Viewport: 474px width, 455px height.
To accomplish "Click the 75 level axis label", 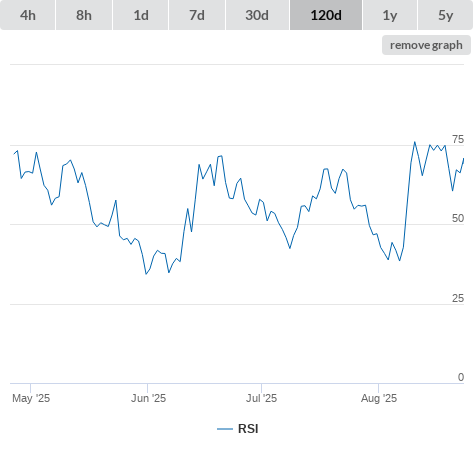I will 458,139.
